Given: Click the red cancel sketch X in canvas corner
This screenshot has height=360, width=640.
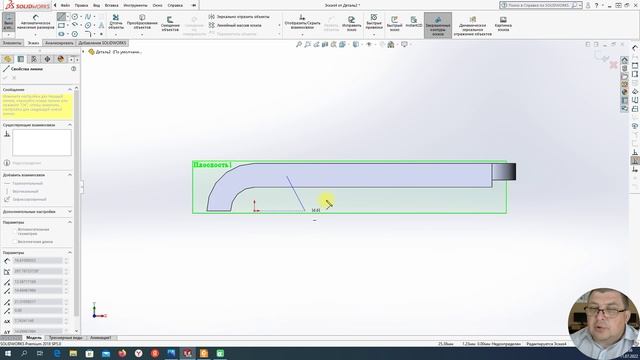Looking at the screenshot, I should tap(613, 65).
